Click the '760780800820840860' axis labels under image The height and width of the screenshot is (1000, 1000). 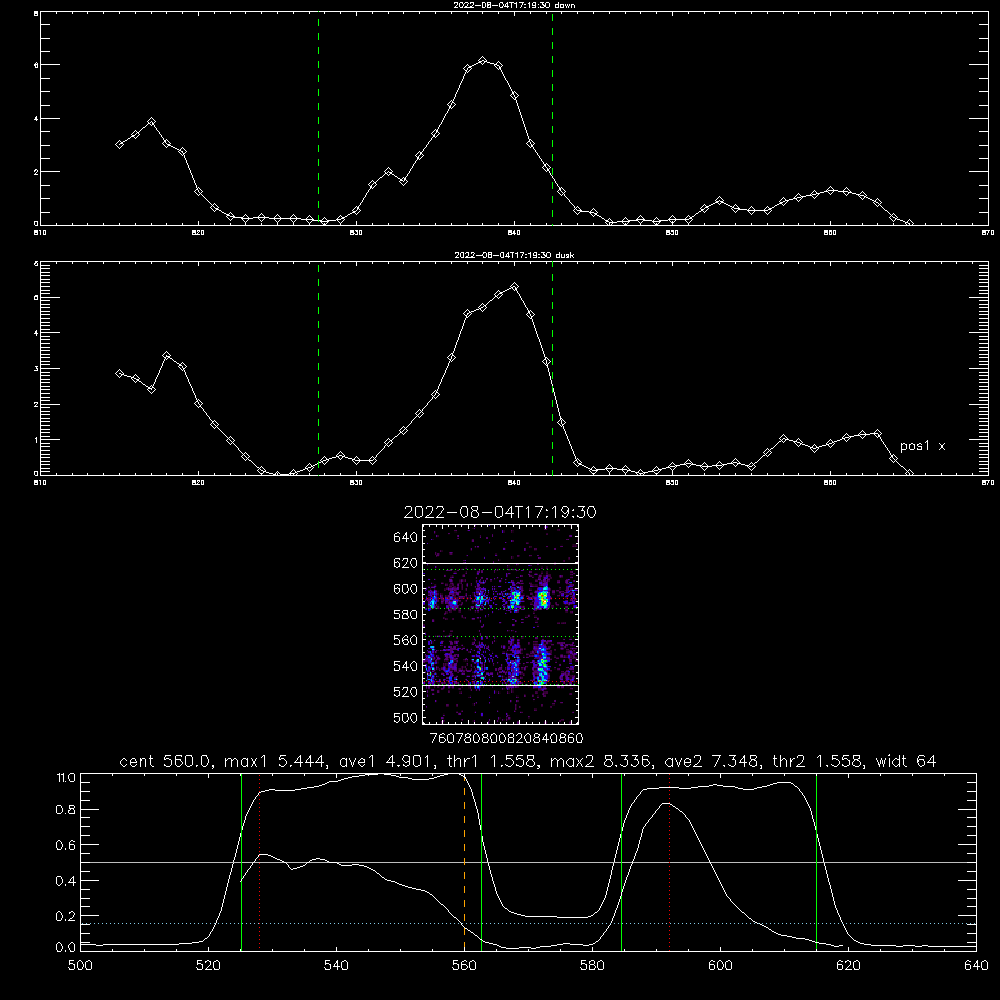pyautogui.click(x=506, y=738)
